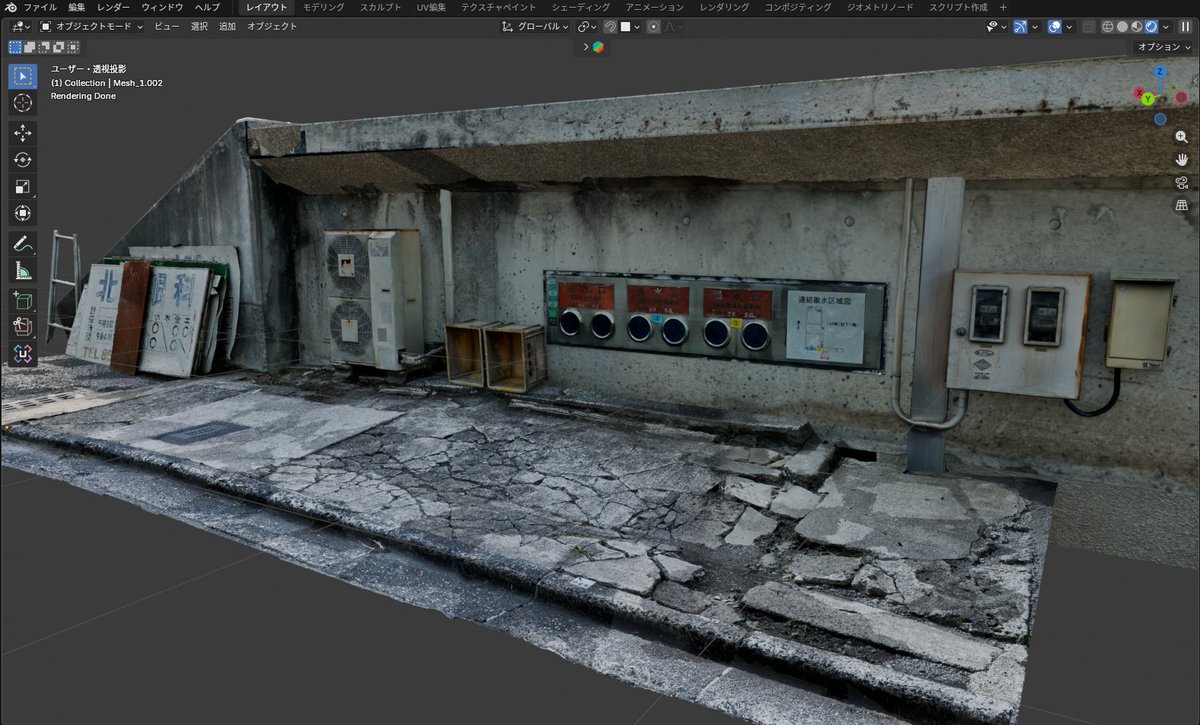Toggle the camera view icon
The height and width of the screenshot is (725, 1200).
point(1181,183)
